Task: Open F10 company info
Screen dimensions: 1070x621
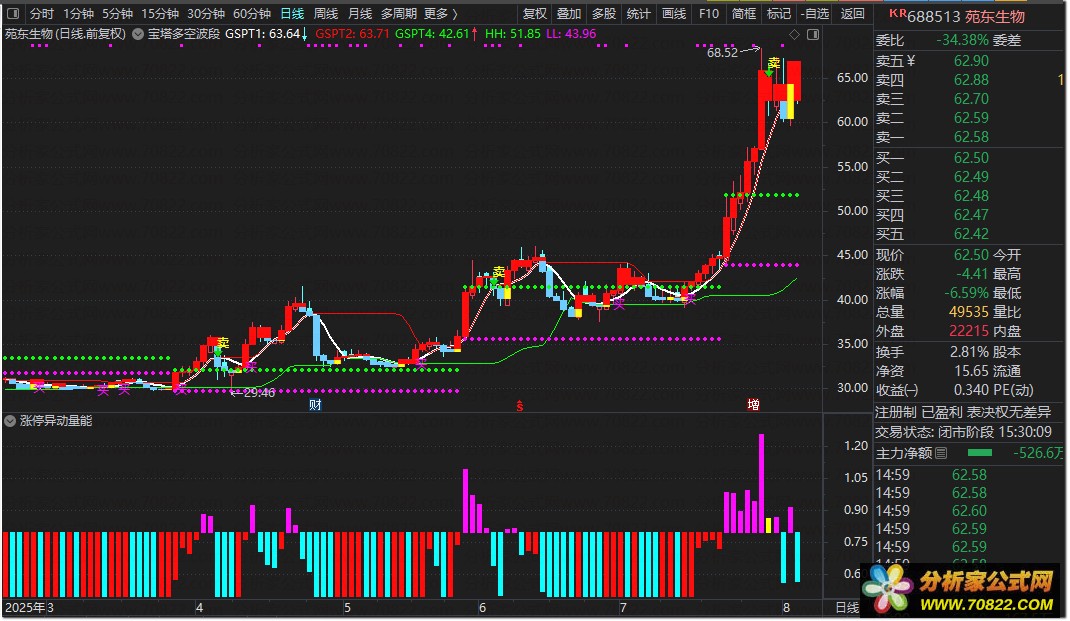Action: coord(709,14)
